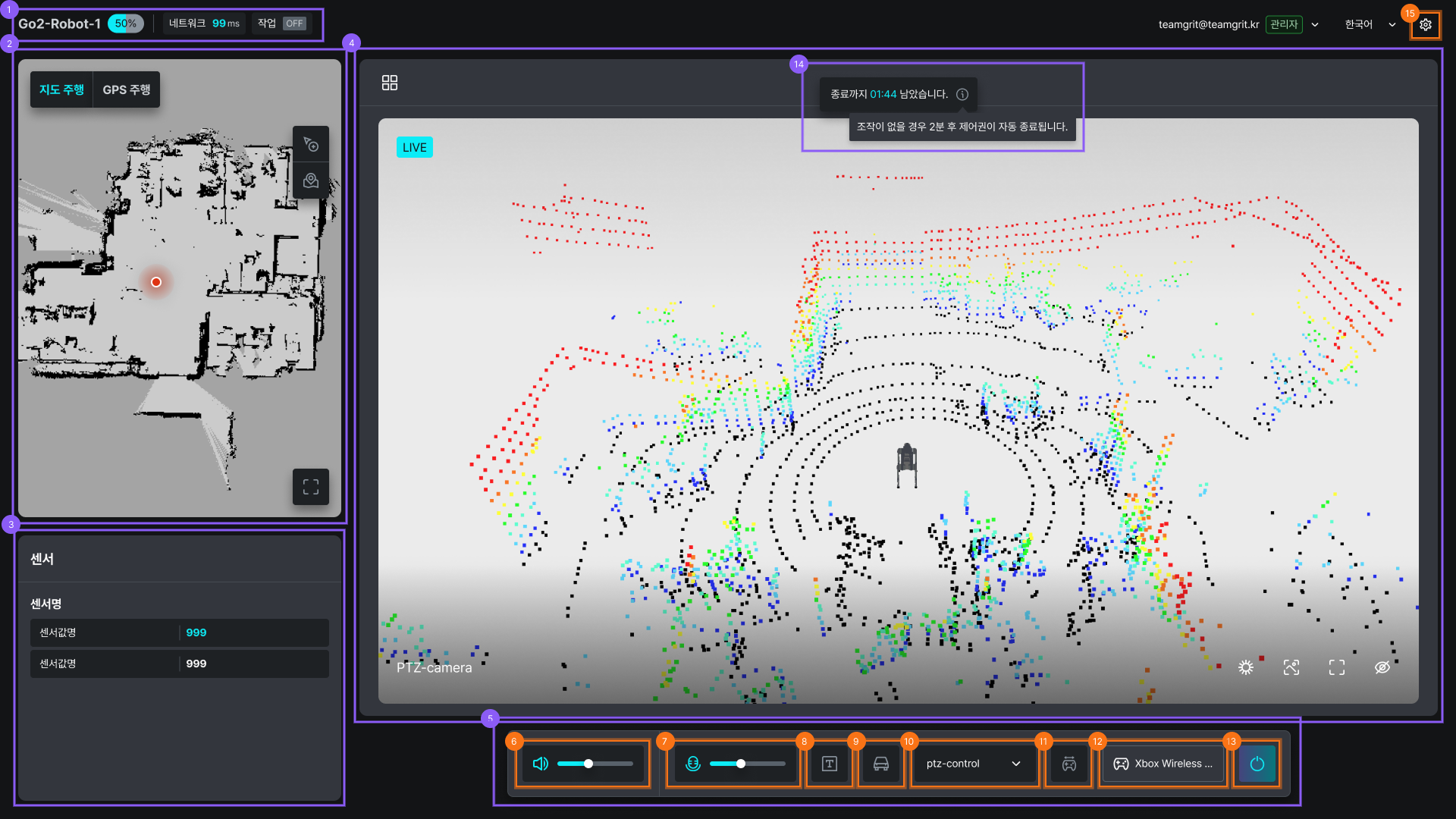This screenshot has height=819, width=1456.
Task: Click the vehicle drive mode icon
Action: click(x=880, y=764)
